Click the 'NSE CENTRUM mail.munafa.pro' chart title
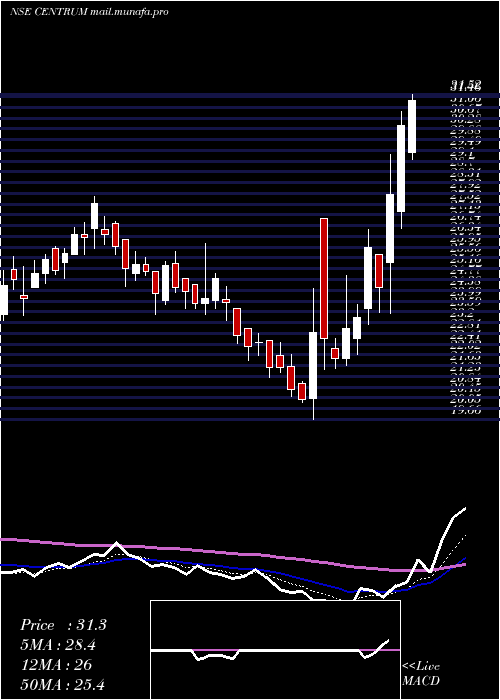Viewport: 500px width, 700px height. click(89, 12)
